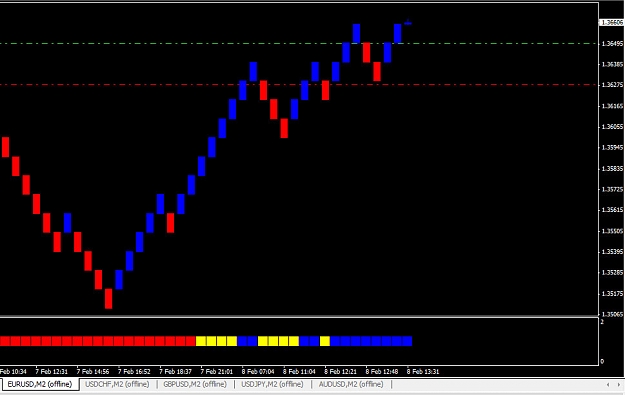625x395 pixels.
Task: Click the 1.35175 price scale label
Action: [x=612, y=294]
